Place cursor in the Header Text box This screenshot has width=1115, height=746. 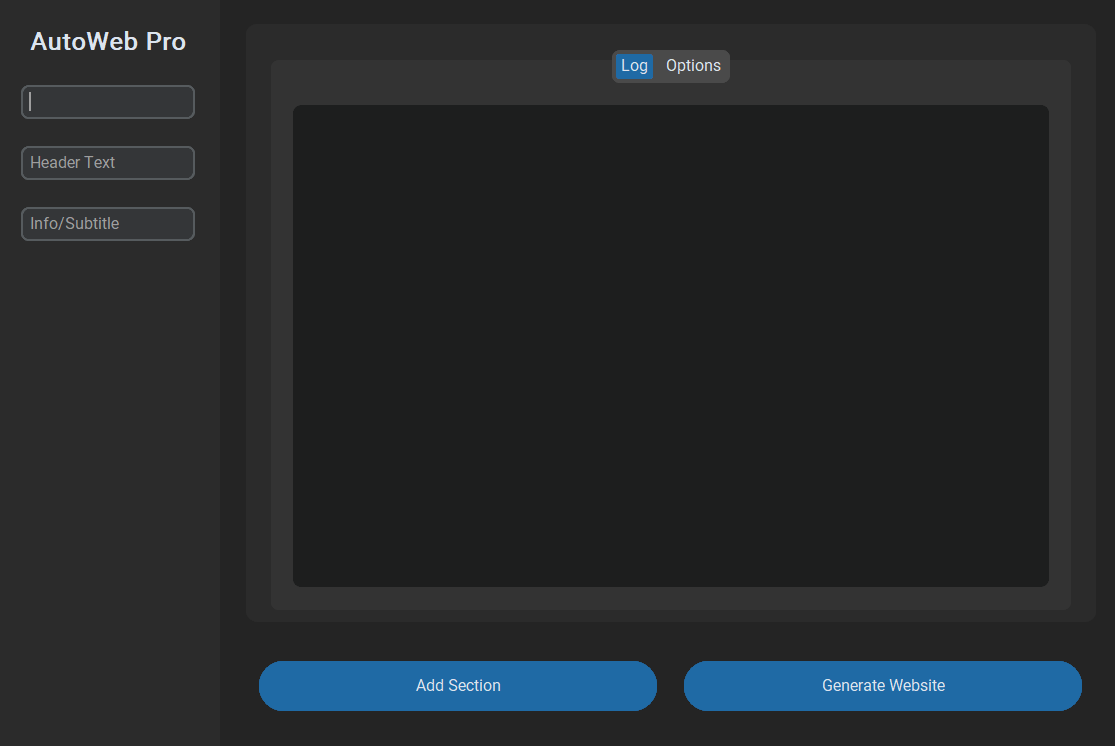pyautogui.click(x=108, y=163)
